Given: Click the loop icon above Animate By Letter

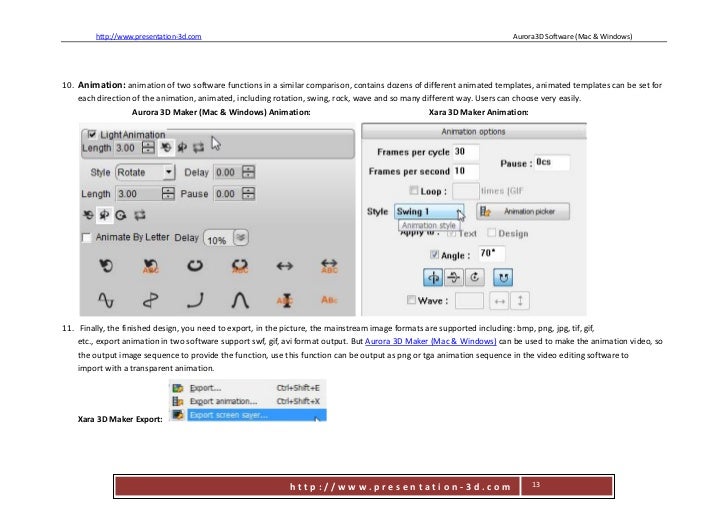Looking at the screenshot, I should point(140,215).
